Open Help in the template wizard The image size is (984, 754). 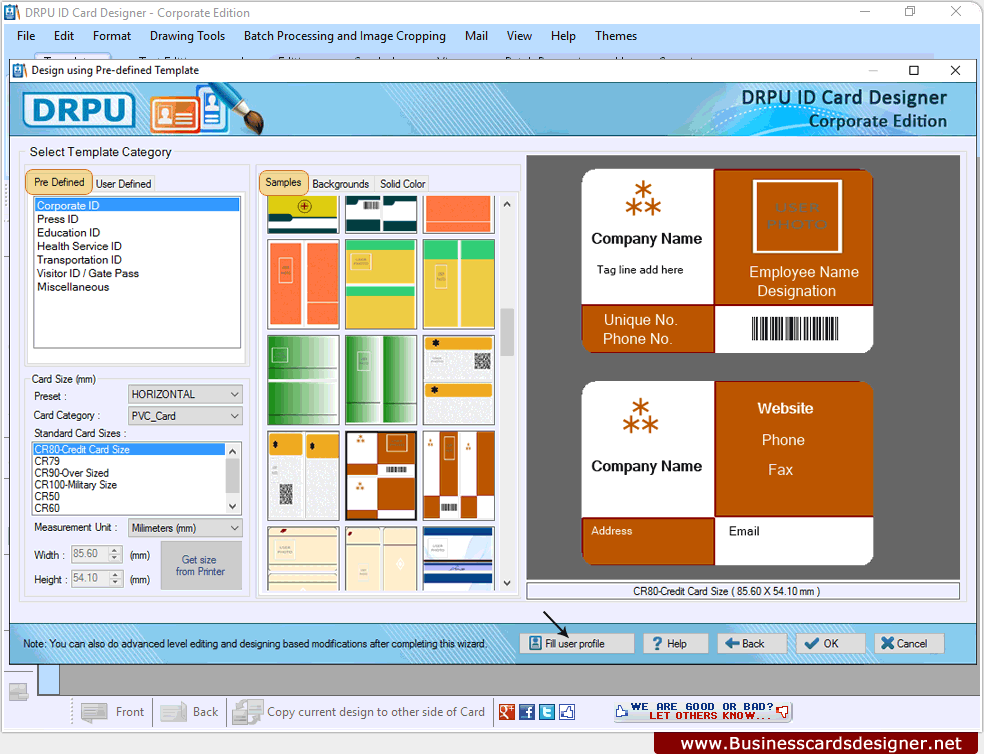[x=675, y=644]
